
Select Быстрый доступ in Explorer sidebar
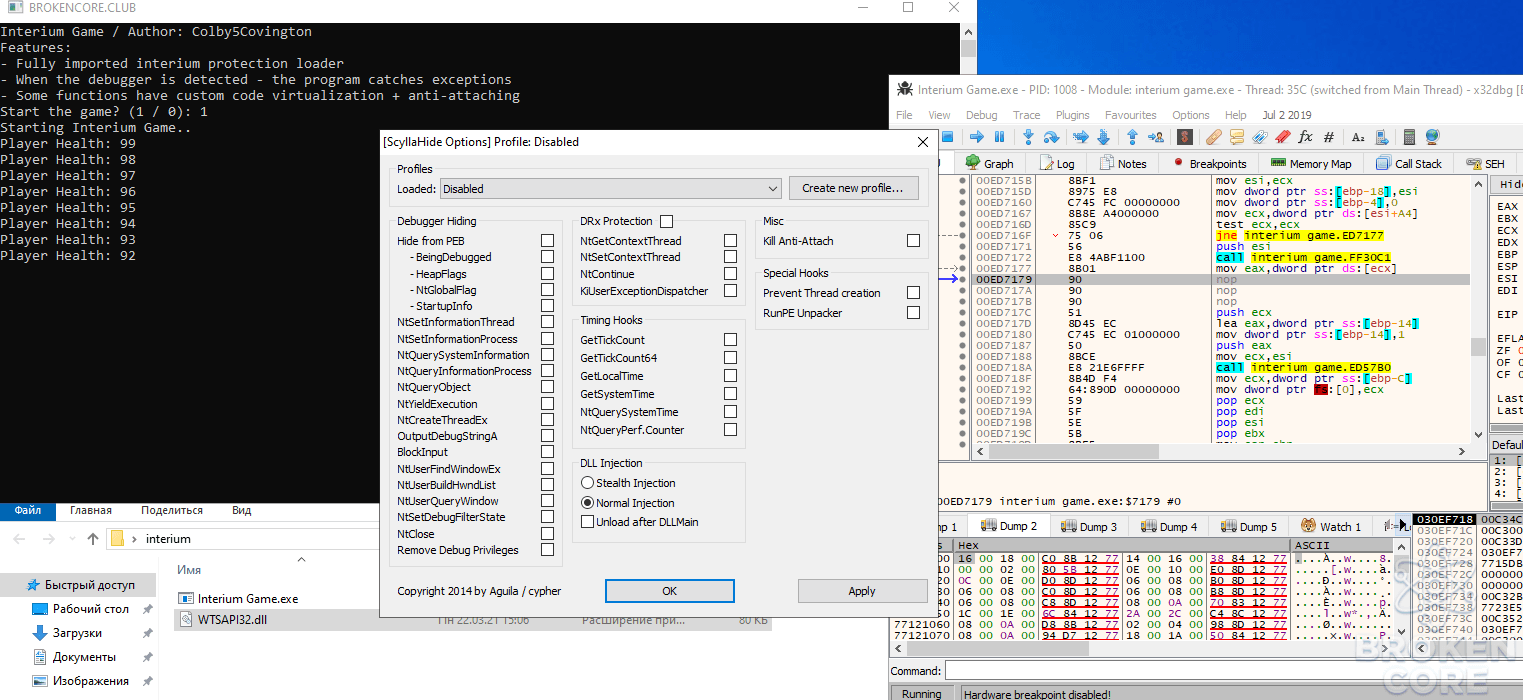tap(80, 585)
